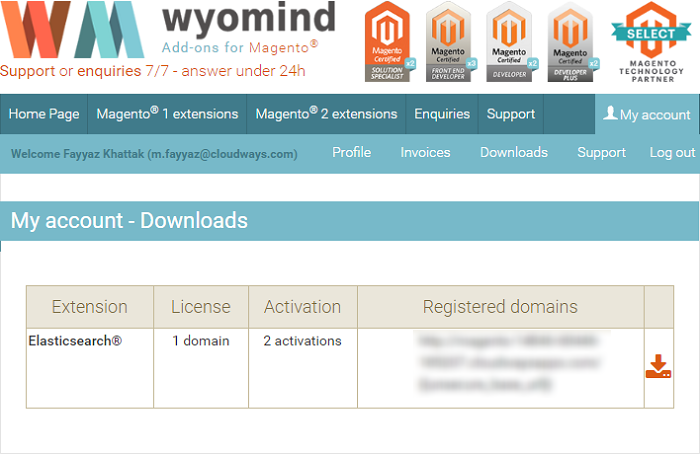This screenshot has width=700, height=454.
Task: Click the Select Magento Technology Partner badge
Action: pos(652,42)
